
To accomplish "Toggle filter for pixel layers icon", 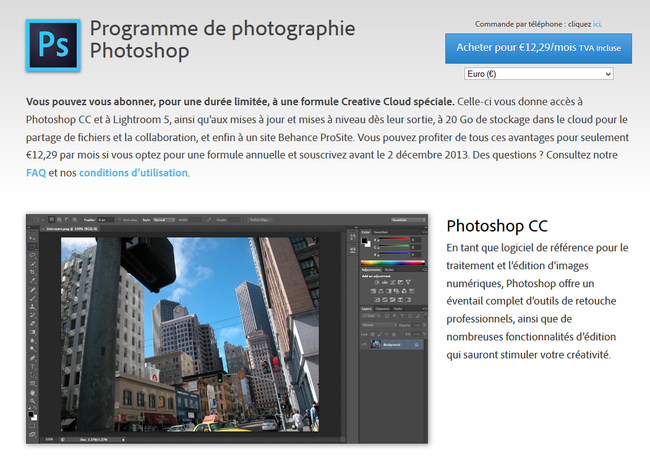I will pyautogui.click(x=387, y=316).
